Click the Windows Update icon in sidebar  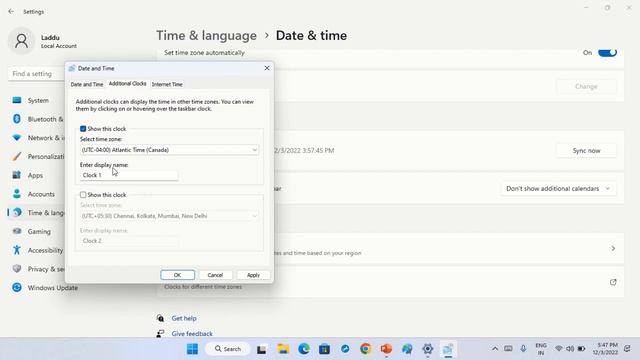point(17,287)
